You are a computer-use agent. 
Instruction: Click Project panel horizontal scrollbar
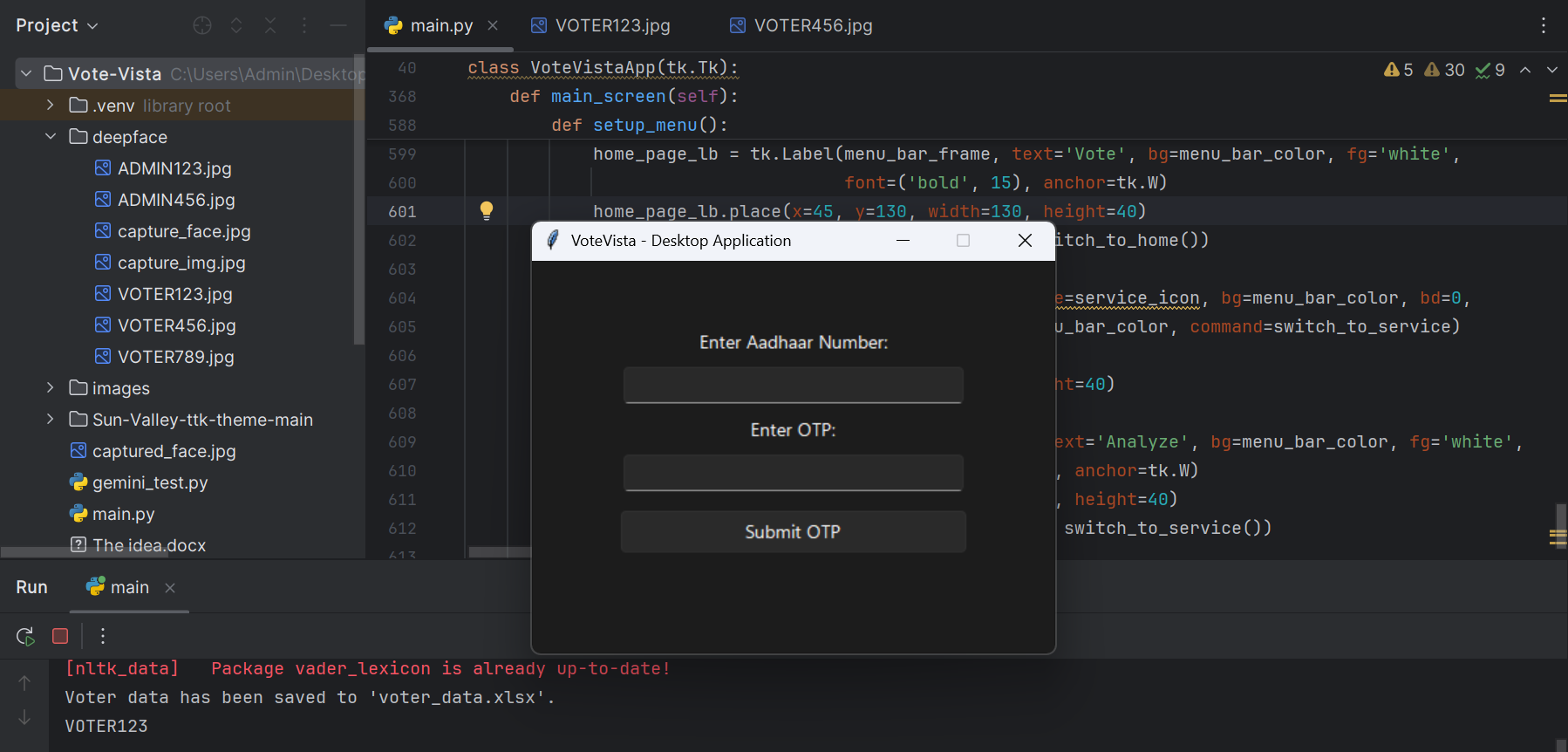click(85, 553)
